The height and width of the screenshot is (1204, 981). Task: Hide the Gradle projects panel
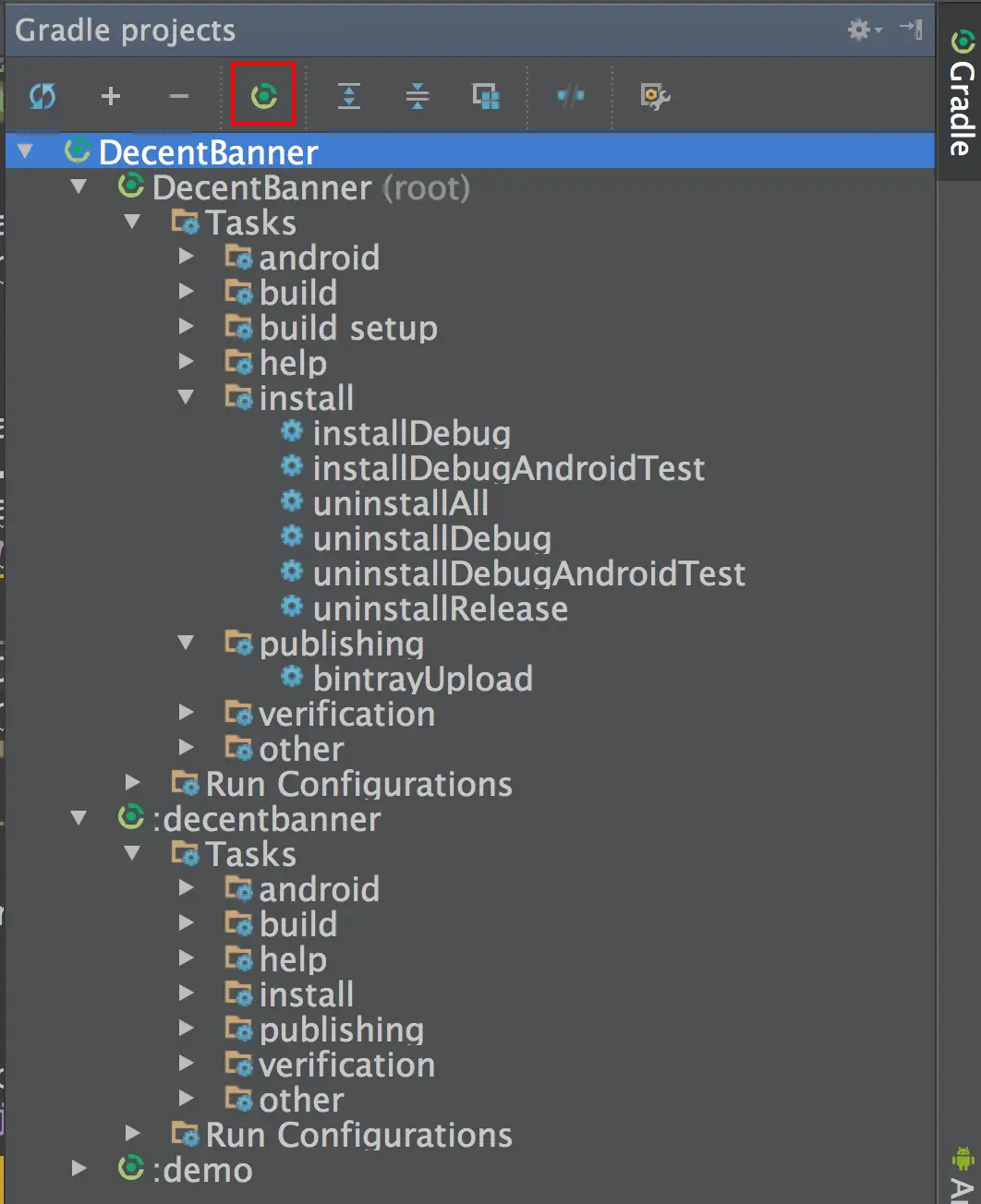click(911, 29)
